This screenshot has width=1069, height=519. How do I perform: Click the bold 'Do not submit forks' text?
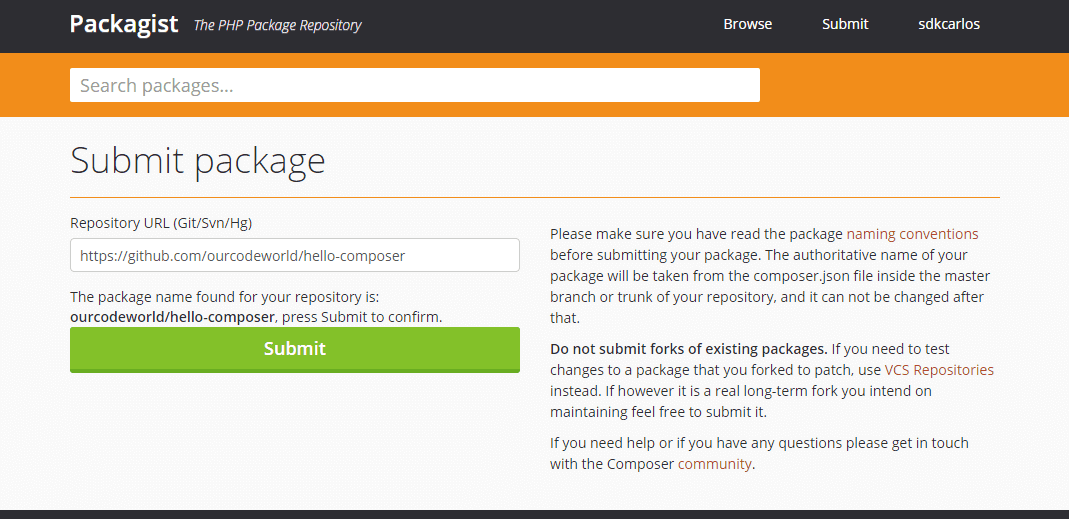(688, 349)
